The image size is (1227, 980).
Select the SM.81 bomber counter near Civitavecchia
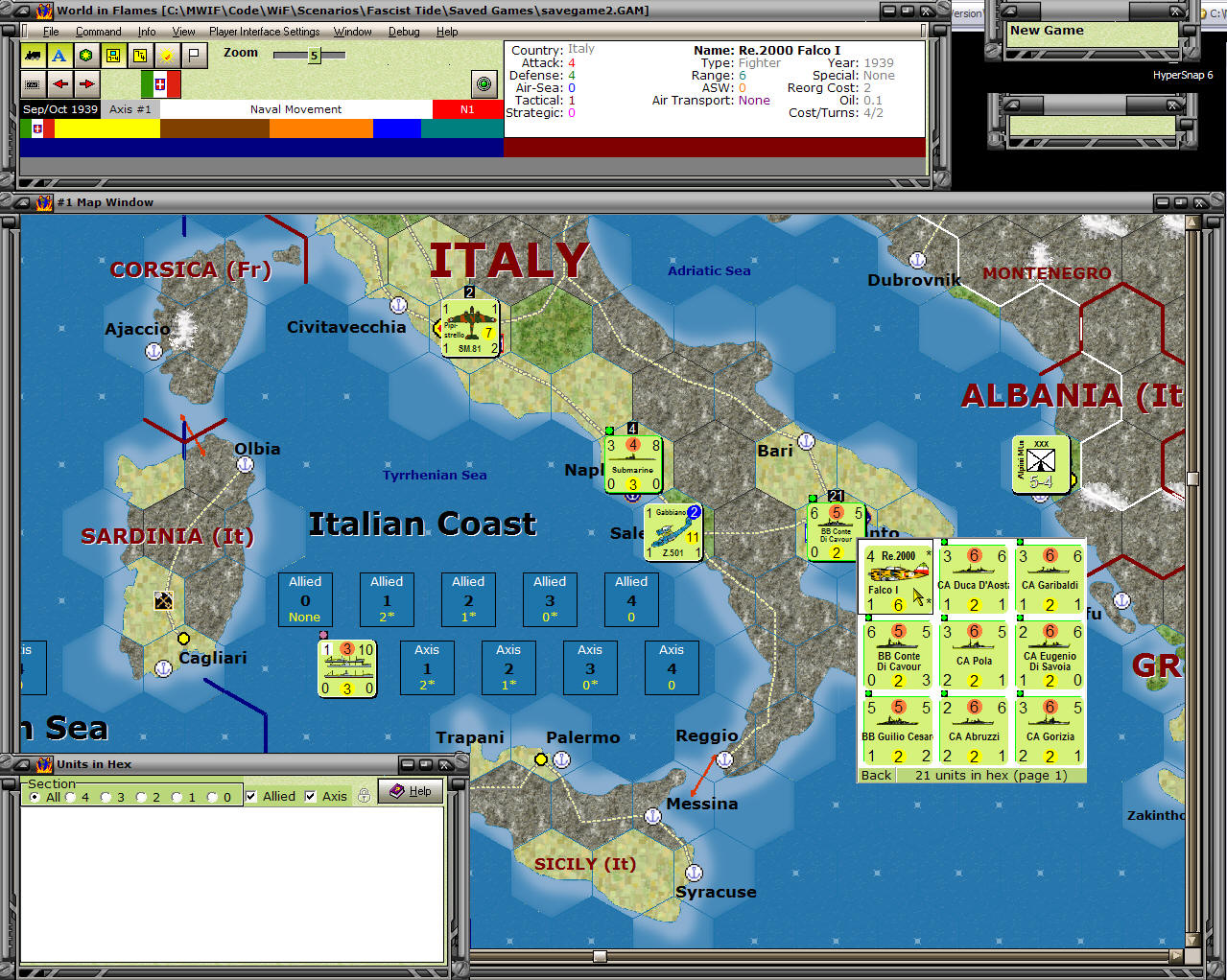(x=470, y=328)
